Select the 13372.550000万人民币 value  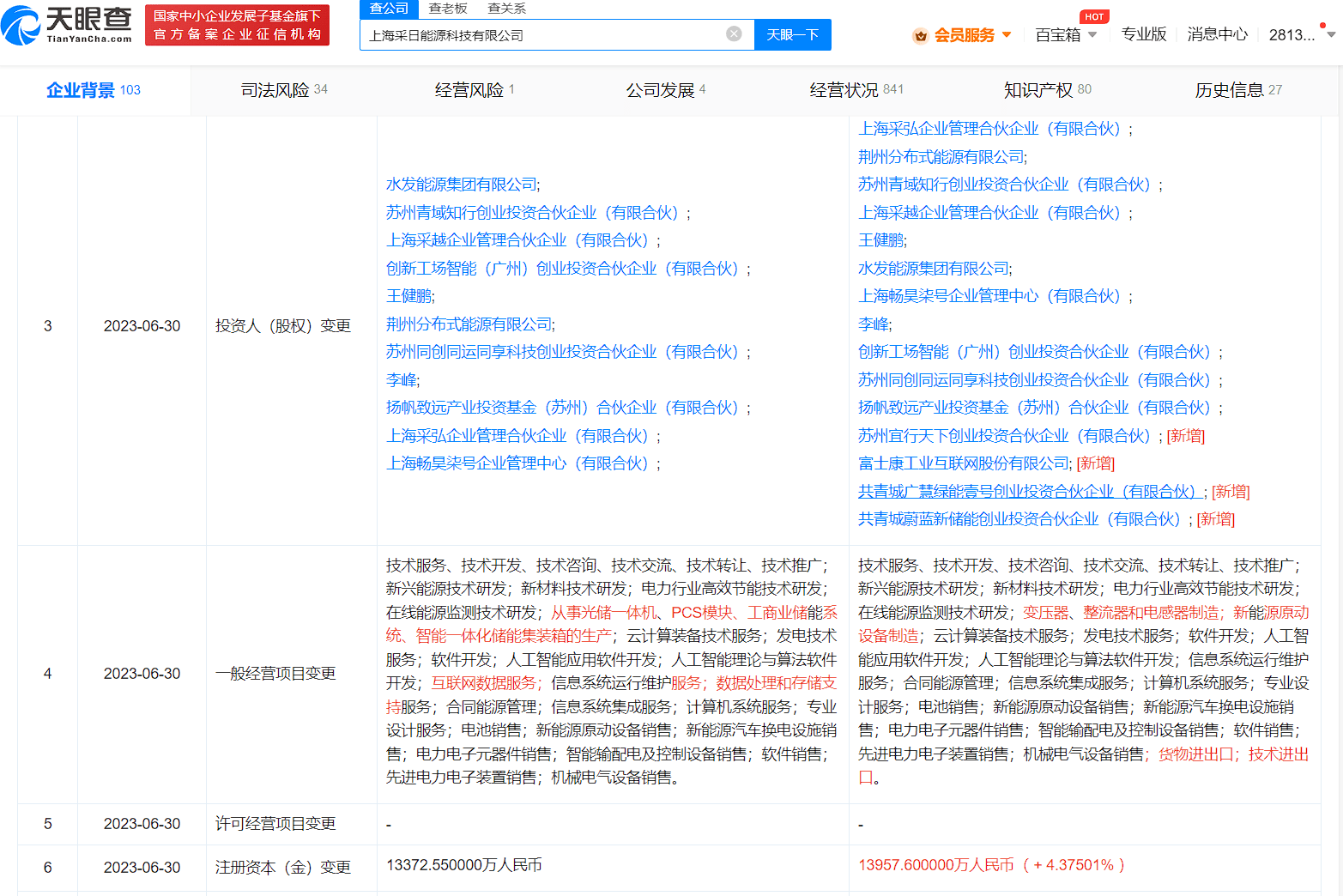click(x=464, y=865)
